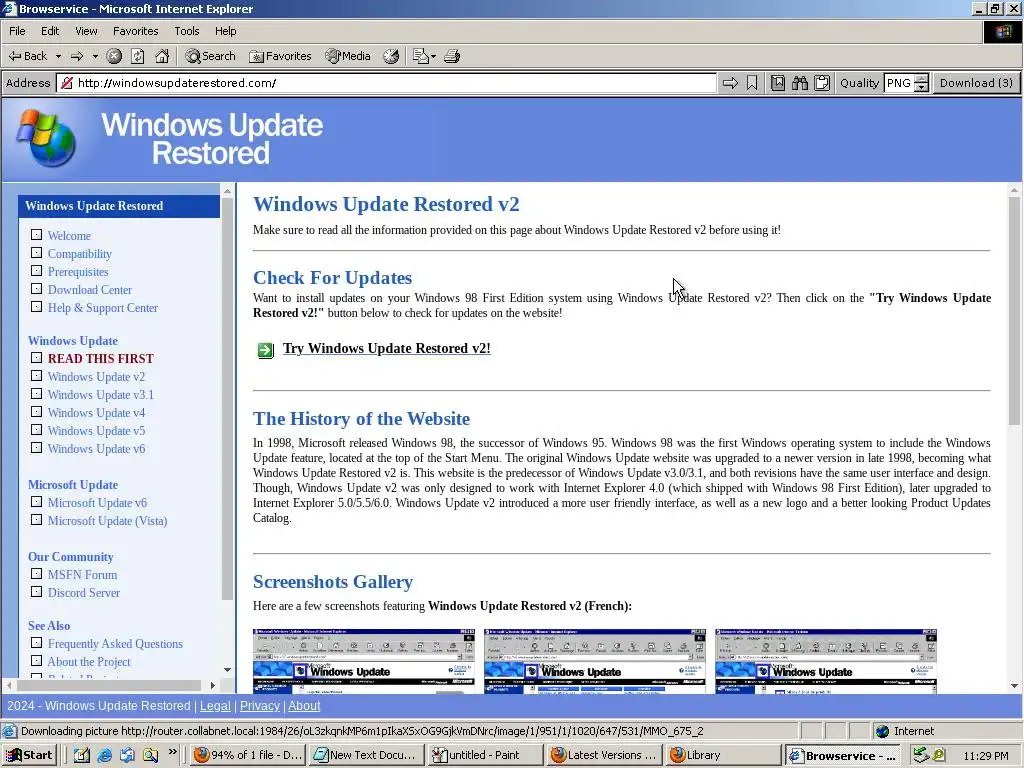The image size is (1024, 768).
Task: Refresh the page with the Refresh icon
Action: (x=138, y=56)
